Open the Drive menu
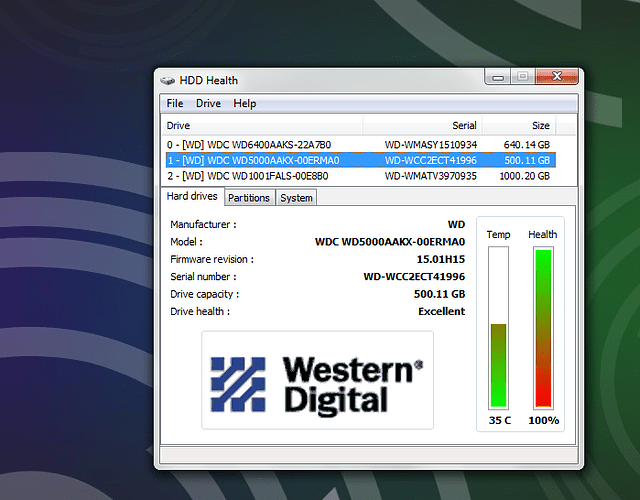 (208, 103)
